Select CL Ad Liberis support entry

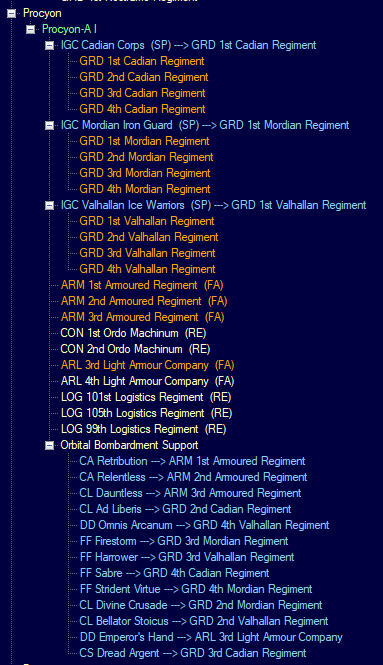point(185,509)
